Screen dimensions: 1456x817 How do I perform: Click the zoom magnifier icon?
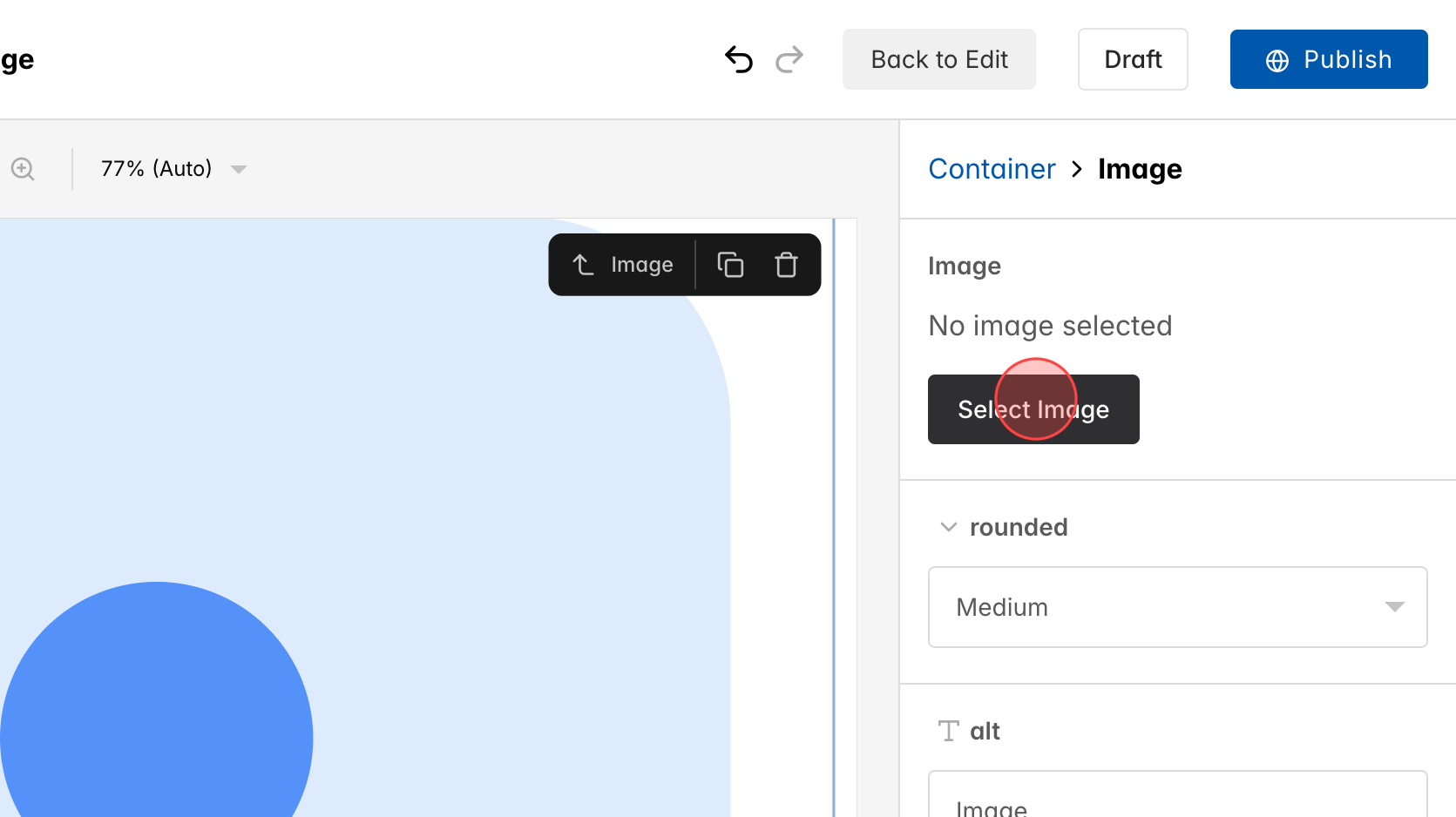(23, 169)
